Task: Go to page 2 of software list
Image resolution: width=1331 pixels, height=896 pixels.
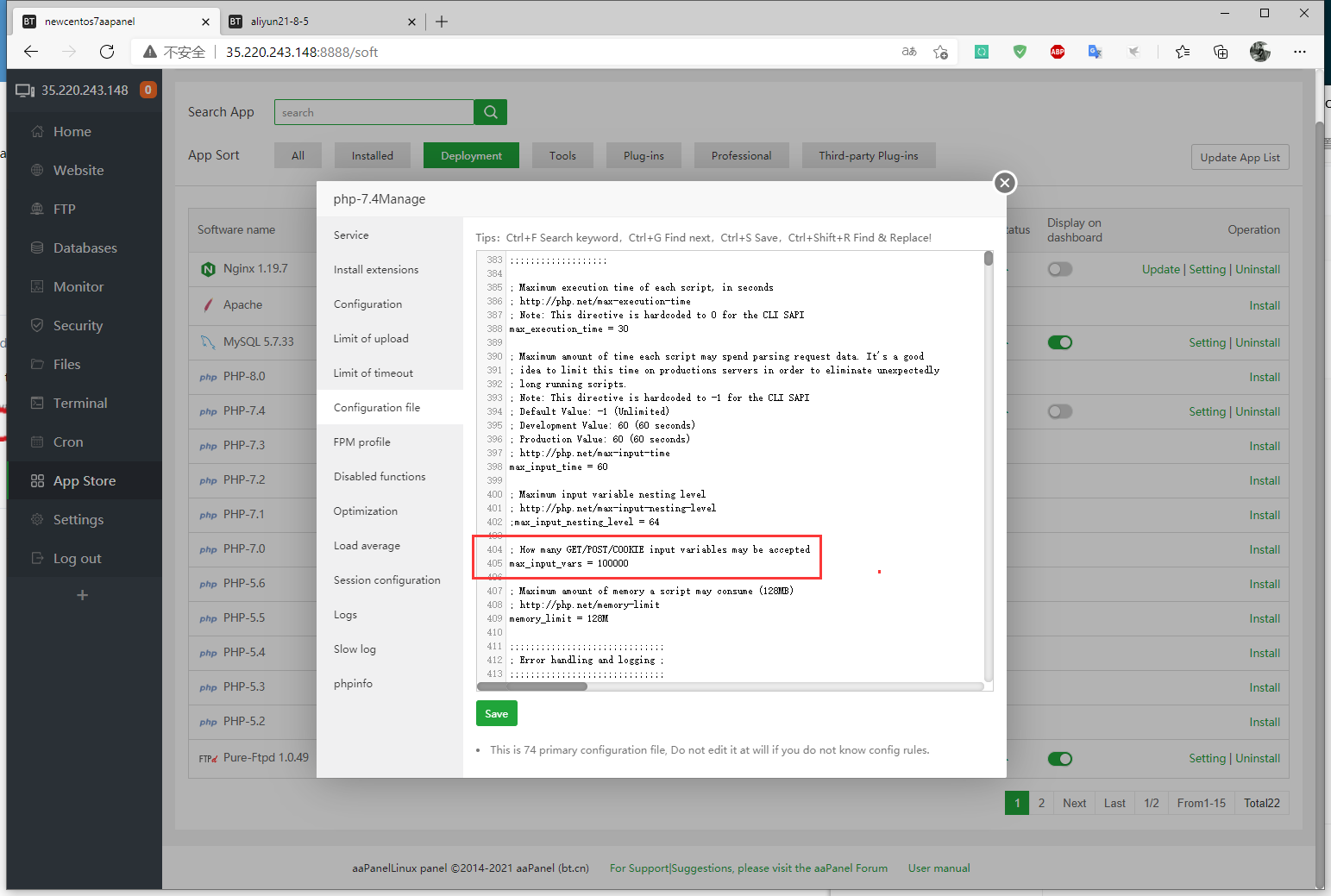Action: pos(1041,803)
